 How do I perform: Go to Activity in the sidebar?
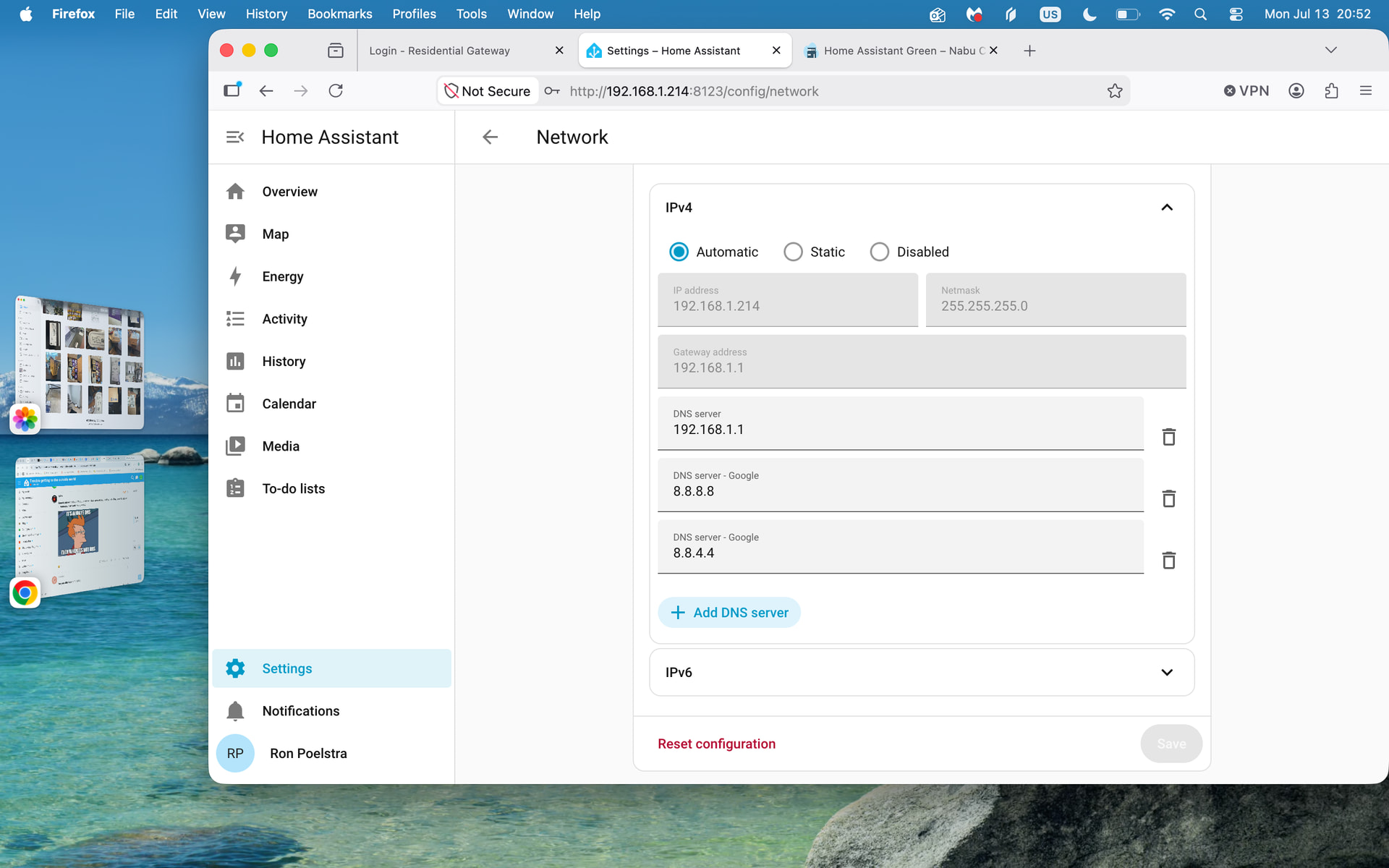click(331, 319)
